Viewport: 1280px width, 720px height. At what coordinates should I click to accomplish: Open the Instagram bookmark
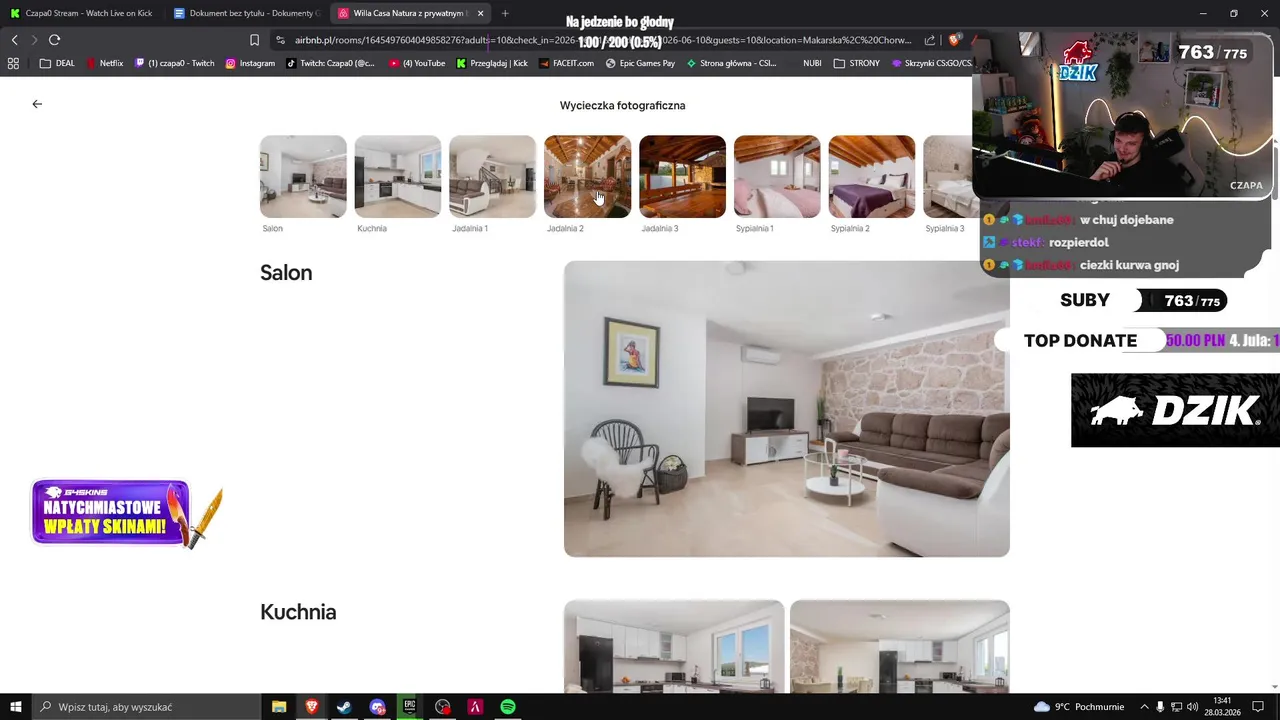250,63
